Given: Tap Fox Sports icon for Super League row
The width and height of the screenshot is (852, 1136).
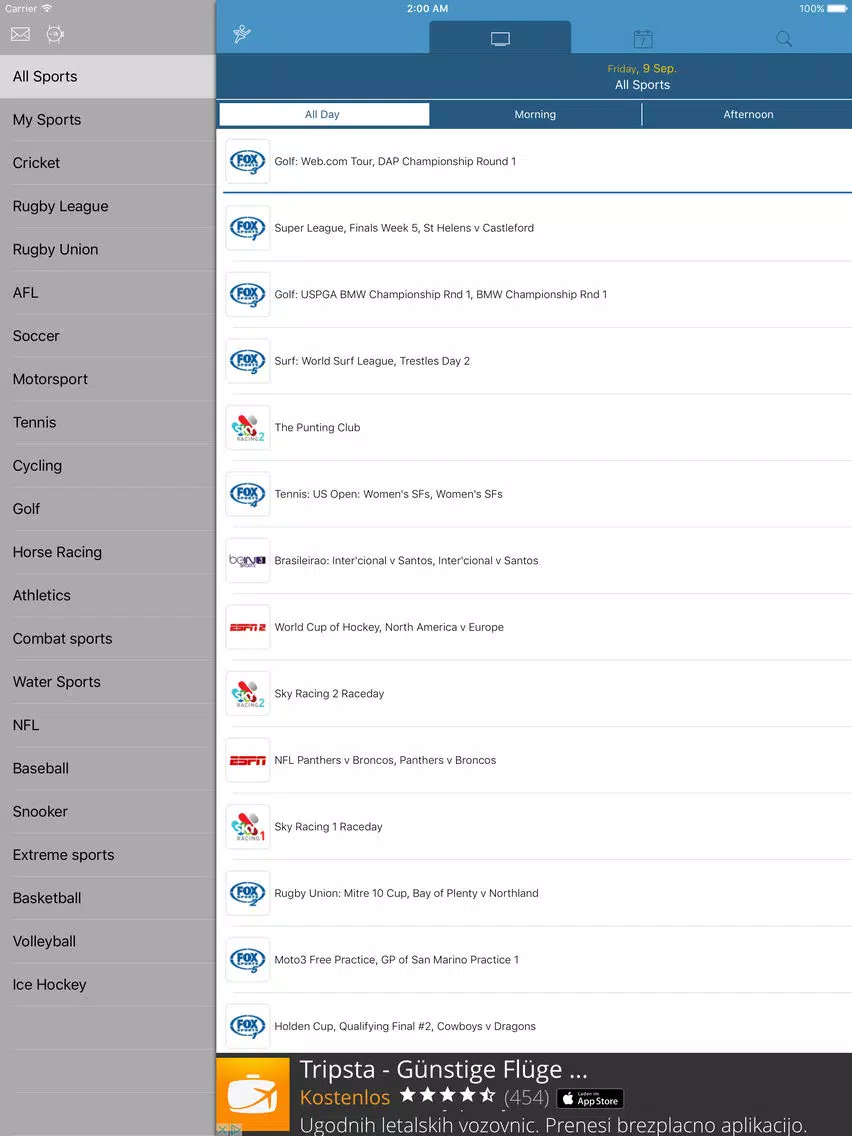Looking at the screenshot, I should tap(248, 228).
